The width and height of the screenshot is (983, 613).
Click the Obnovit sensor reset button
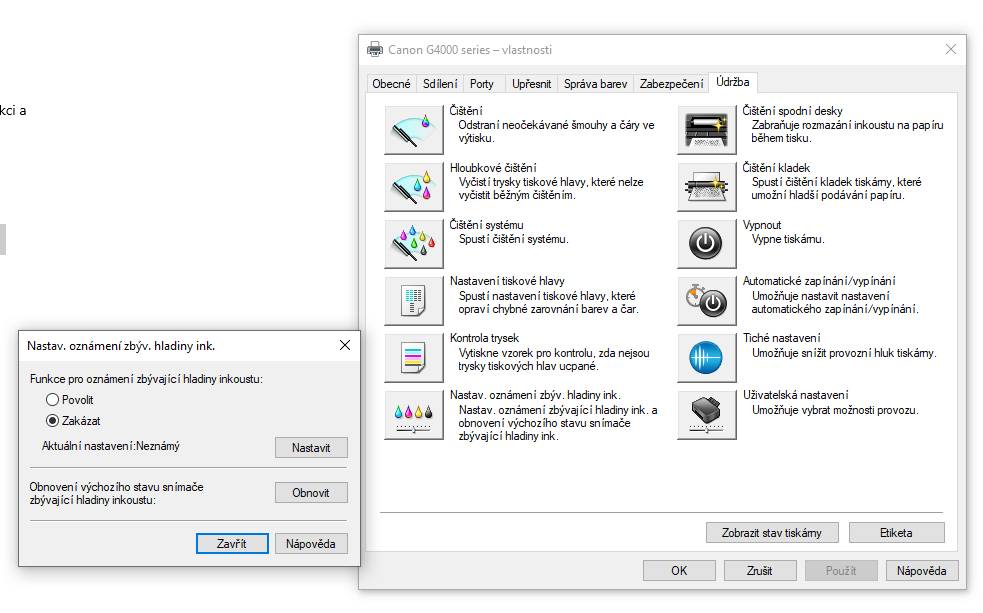[311, 493]
